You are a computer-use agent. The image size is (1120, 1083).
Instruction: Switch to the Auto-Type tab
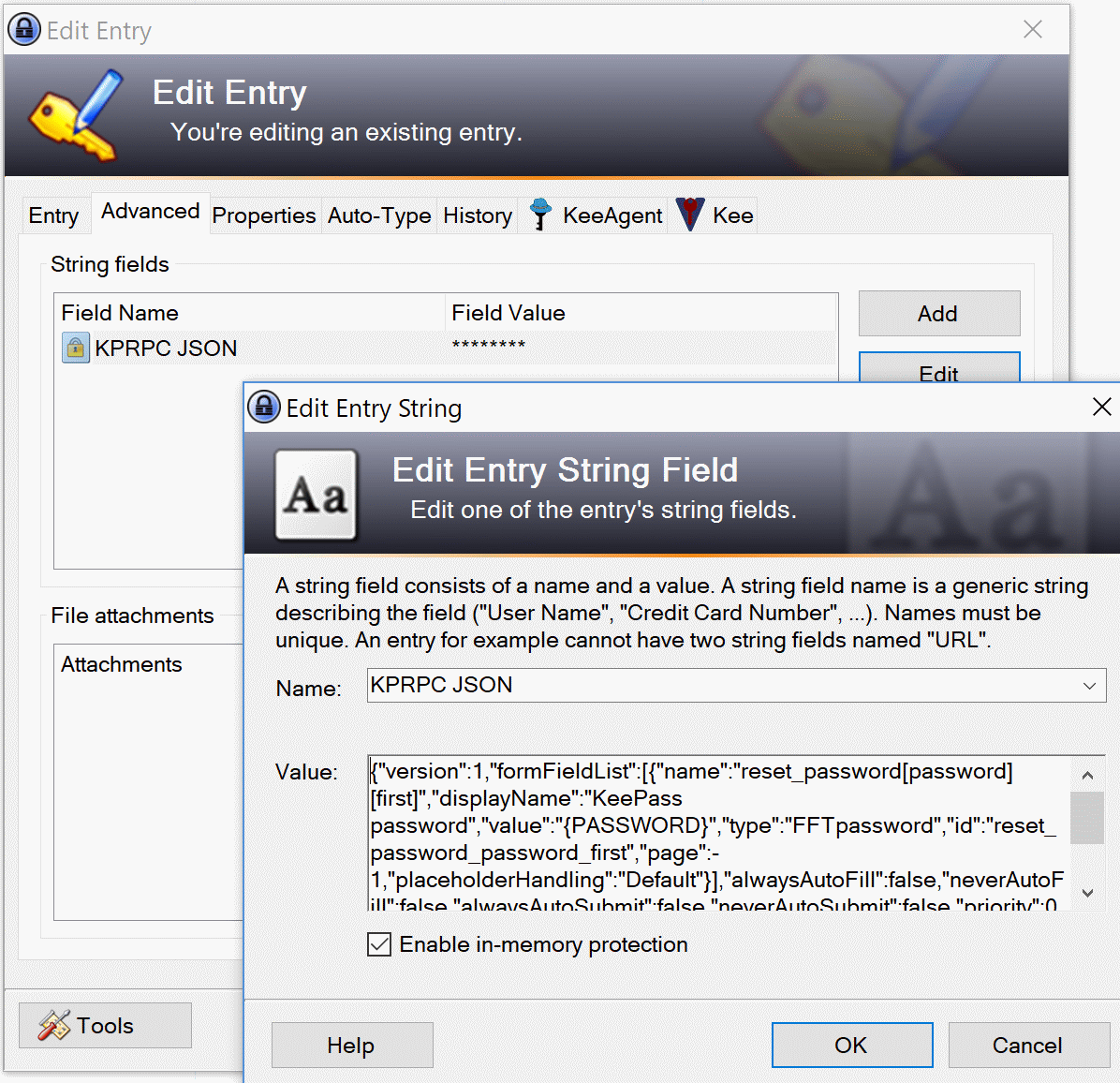point(379,215)
